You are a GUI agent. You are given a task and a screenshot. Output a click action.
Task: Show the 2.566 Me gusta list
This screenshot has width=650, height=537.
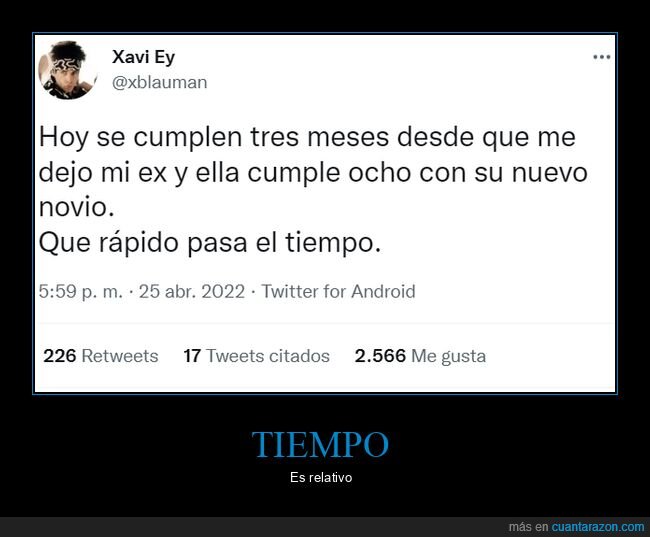[x=420, y=356]
